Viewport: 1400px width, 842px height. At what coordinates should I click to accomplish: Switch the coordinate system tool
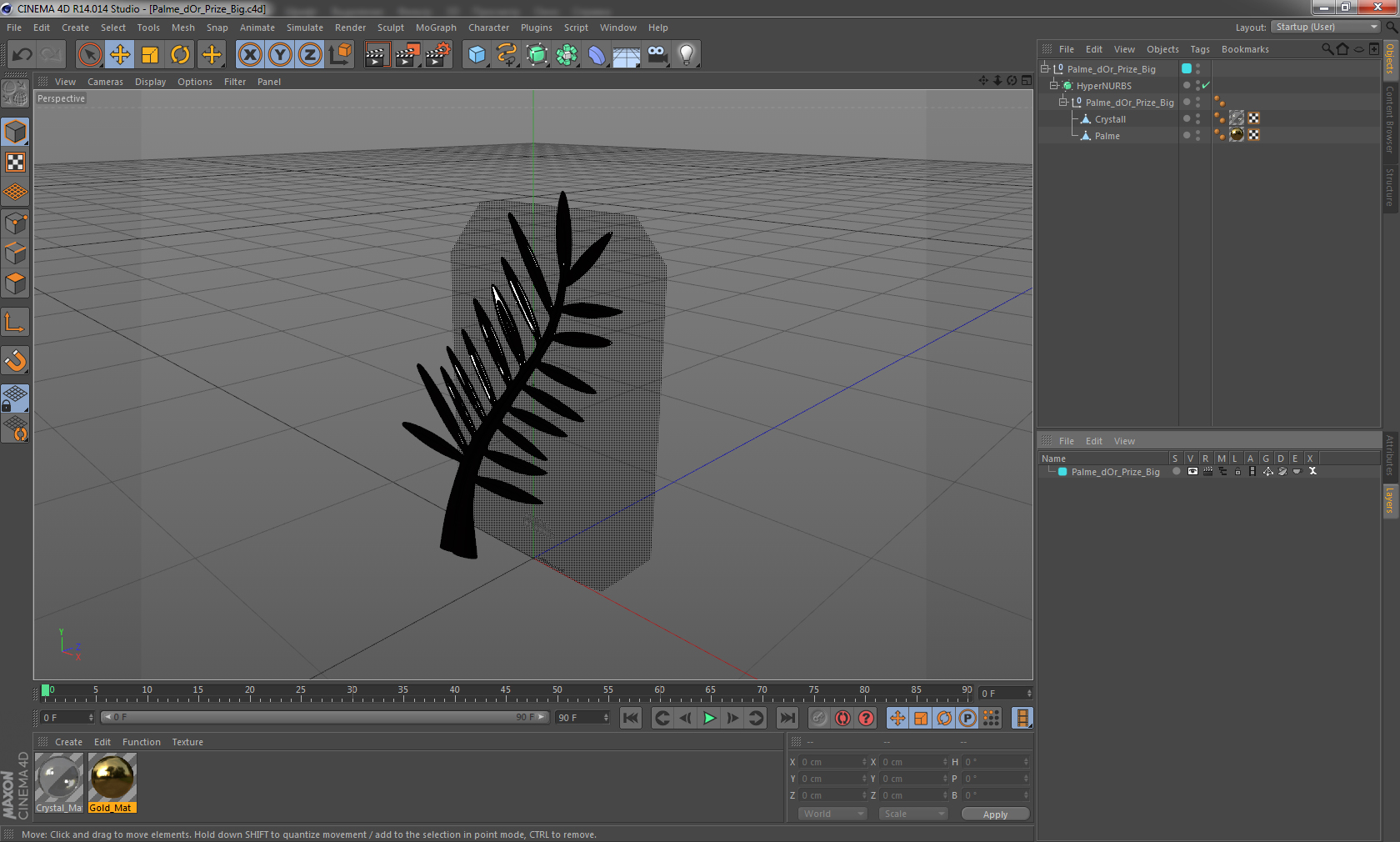coord(340,55)
